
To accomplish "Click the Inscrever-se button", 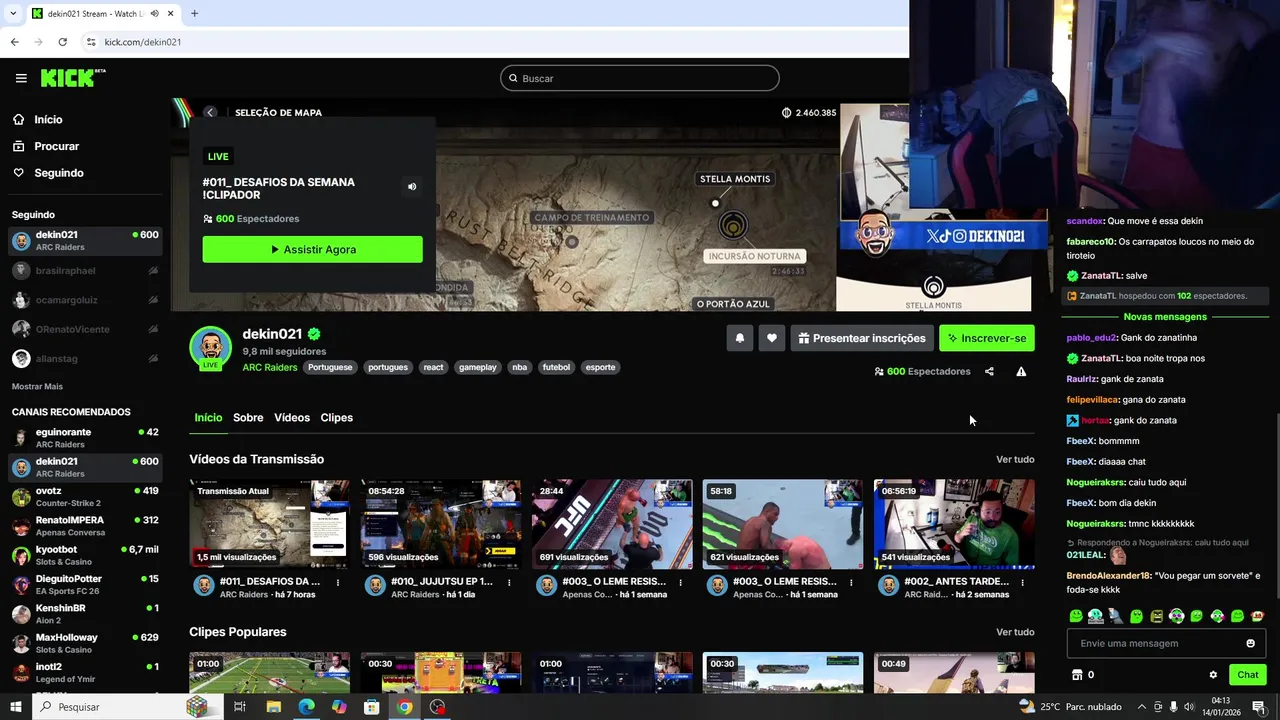I will [x=987, y=338].
